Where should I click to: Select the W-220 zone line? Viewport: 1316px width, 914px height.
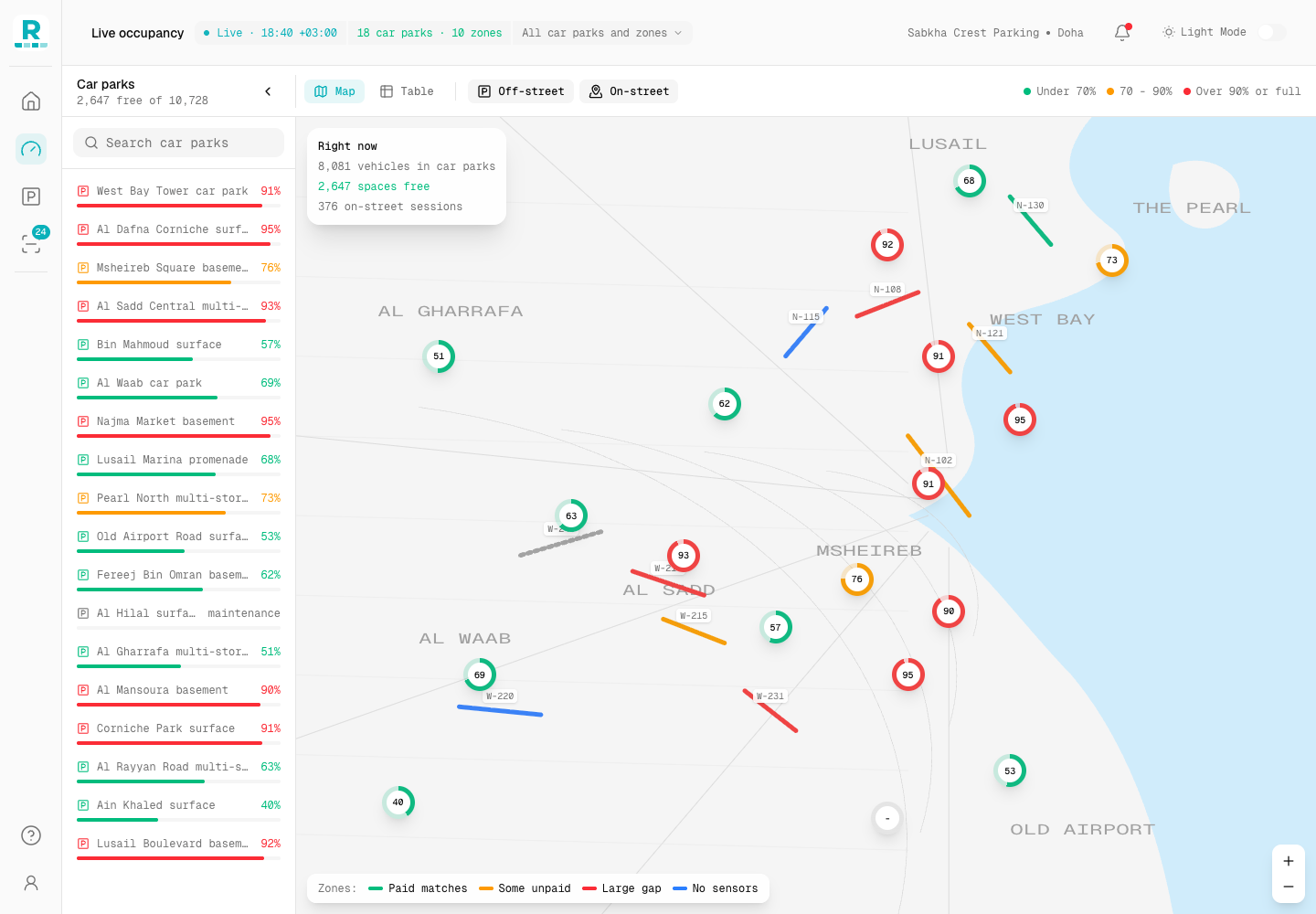(500, 710)
